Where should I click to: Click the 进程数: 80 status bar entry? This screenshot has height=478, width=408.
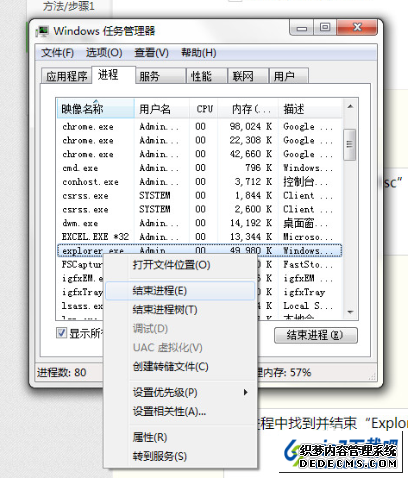click(62, 372)
